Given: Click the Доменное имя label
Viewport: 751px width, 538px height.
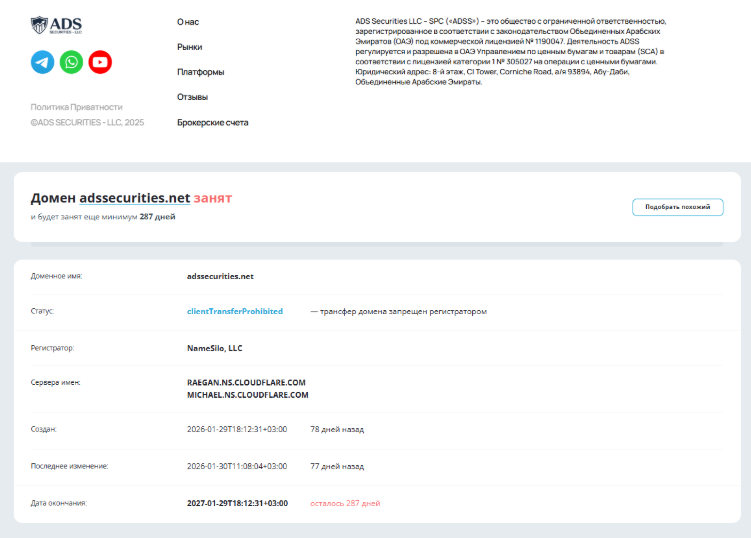Looking at the screenshot, I should click(57, 276).
